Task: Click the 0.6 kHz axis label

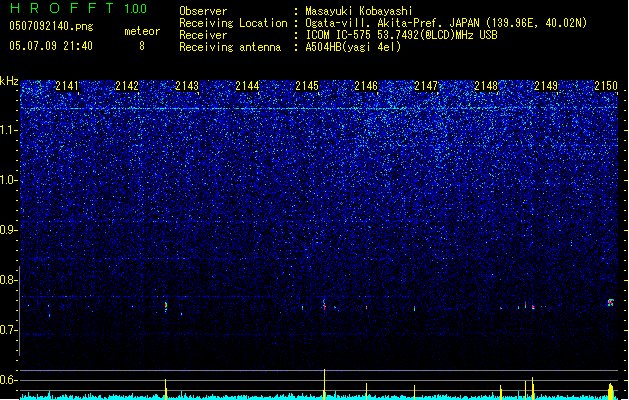Action: pos(9,380)
